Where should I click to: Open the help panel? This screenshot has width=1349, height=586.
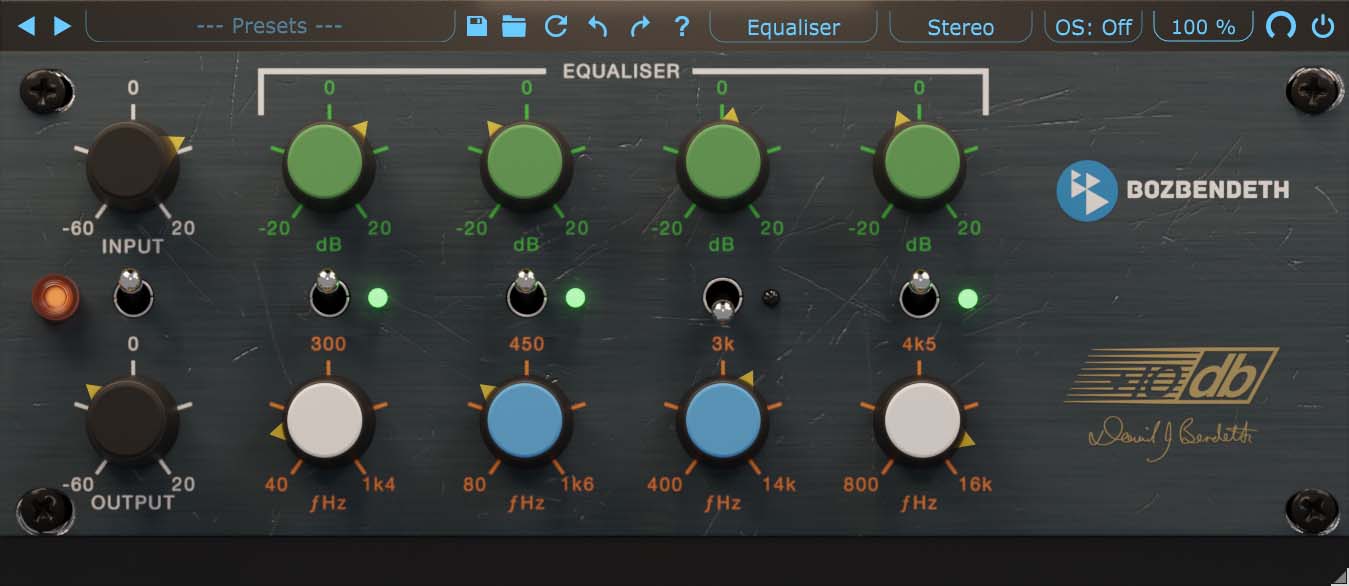(x=681, y=27)
